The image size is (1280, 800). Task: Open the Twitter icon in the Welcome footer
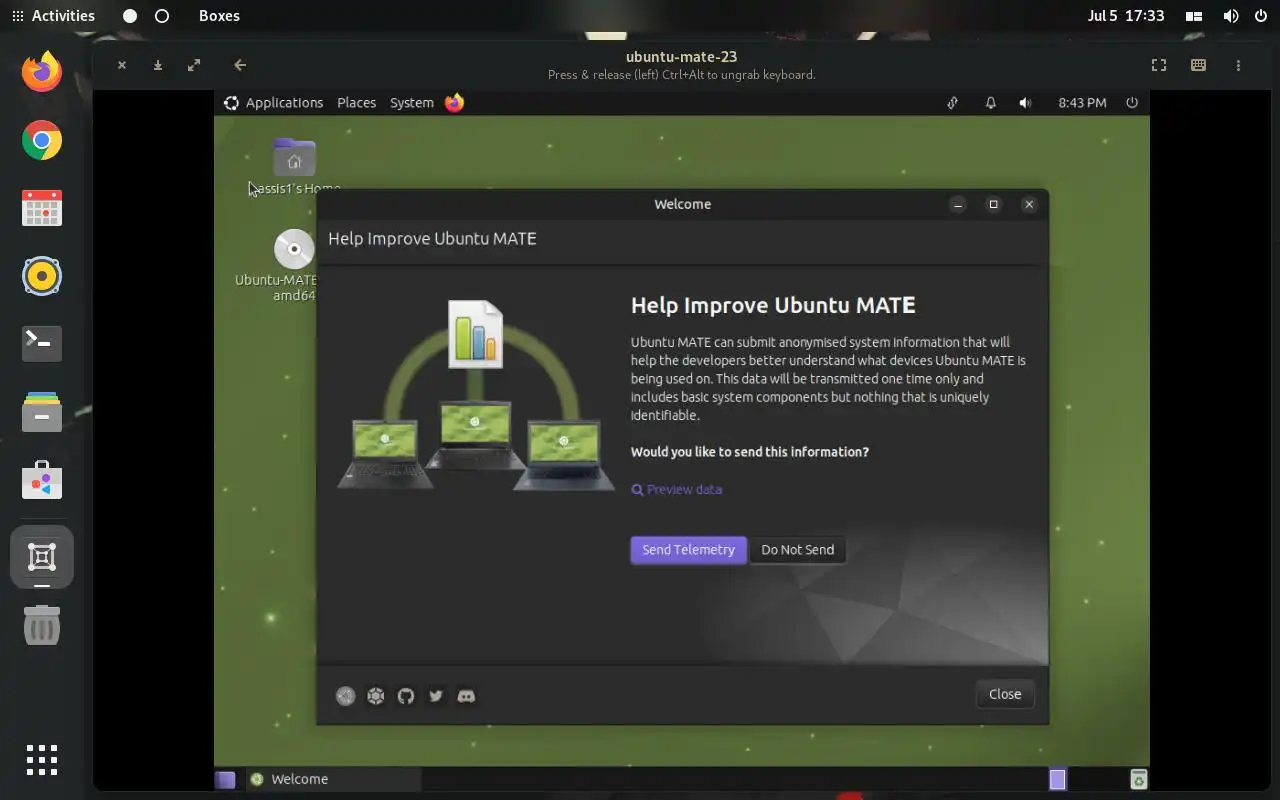(436, 696)
